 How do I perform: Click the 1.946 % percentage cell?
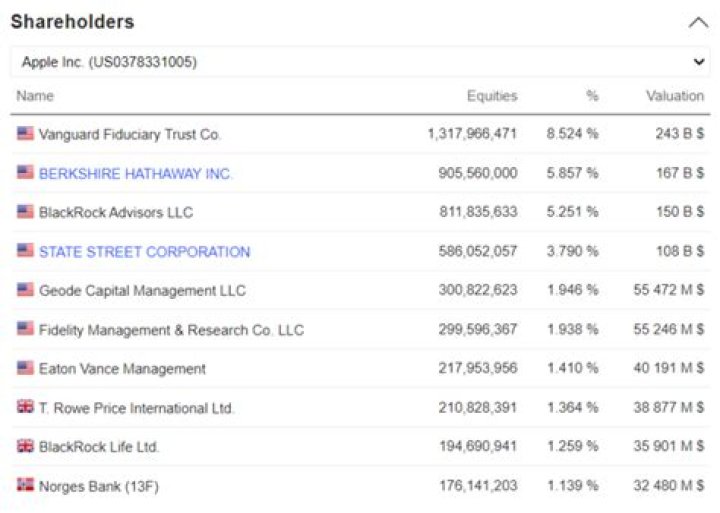[573, 290]
